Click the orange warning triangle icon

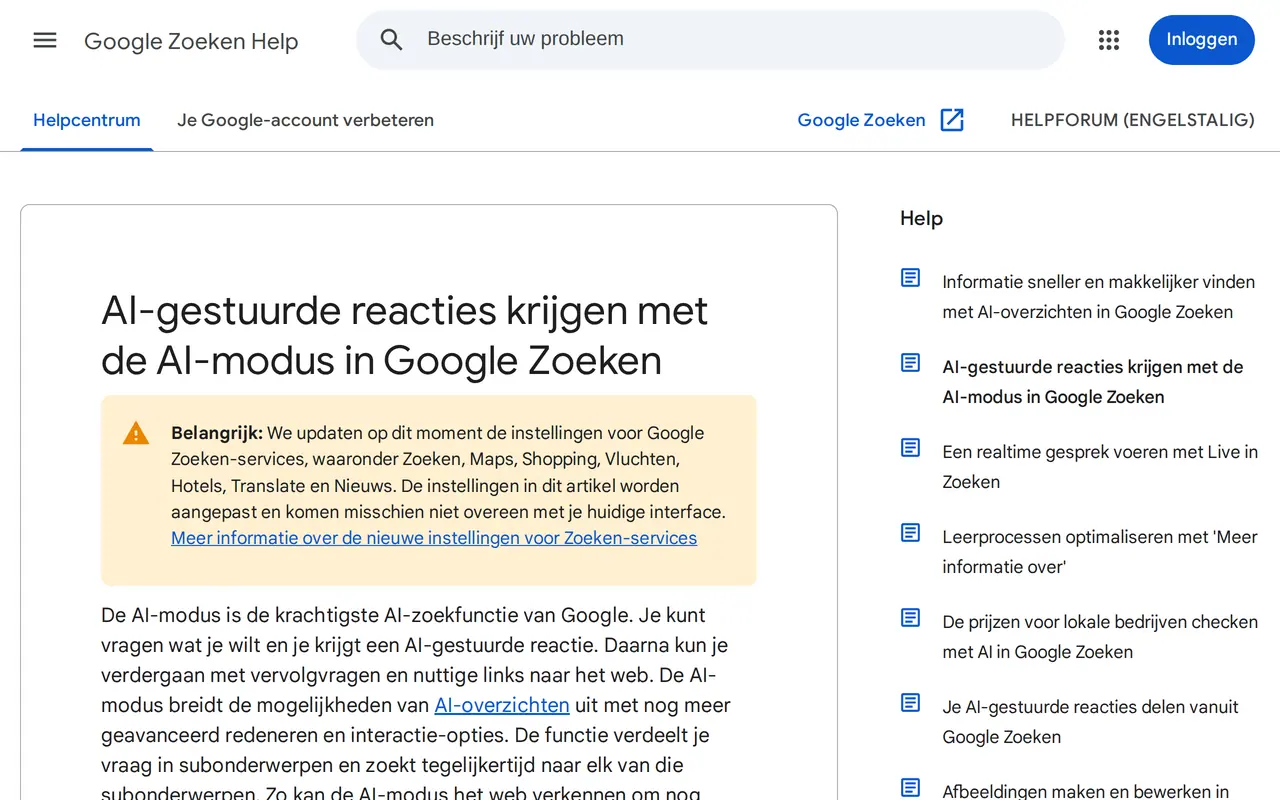pos(136,434)
